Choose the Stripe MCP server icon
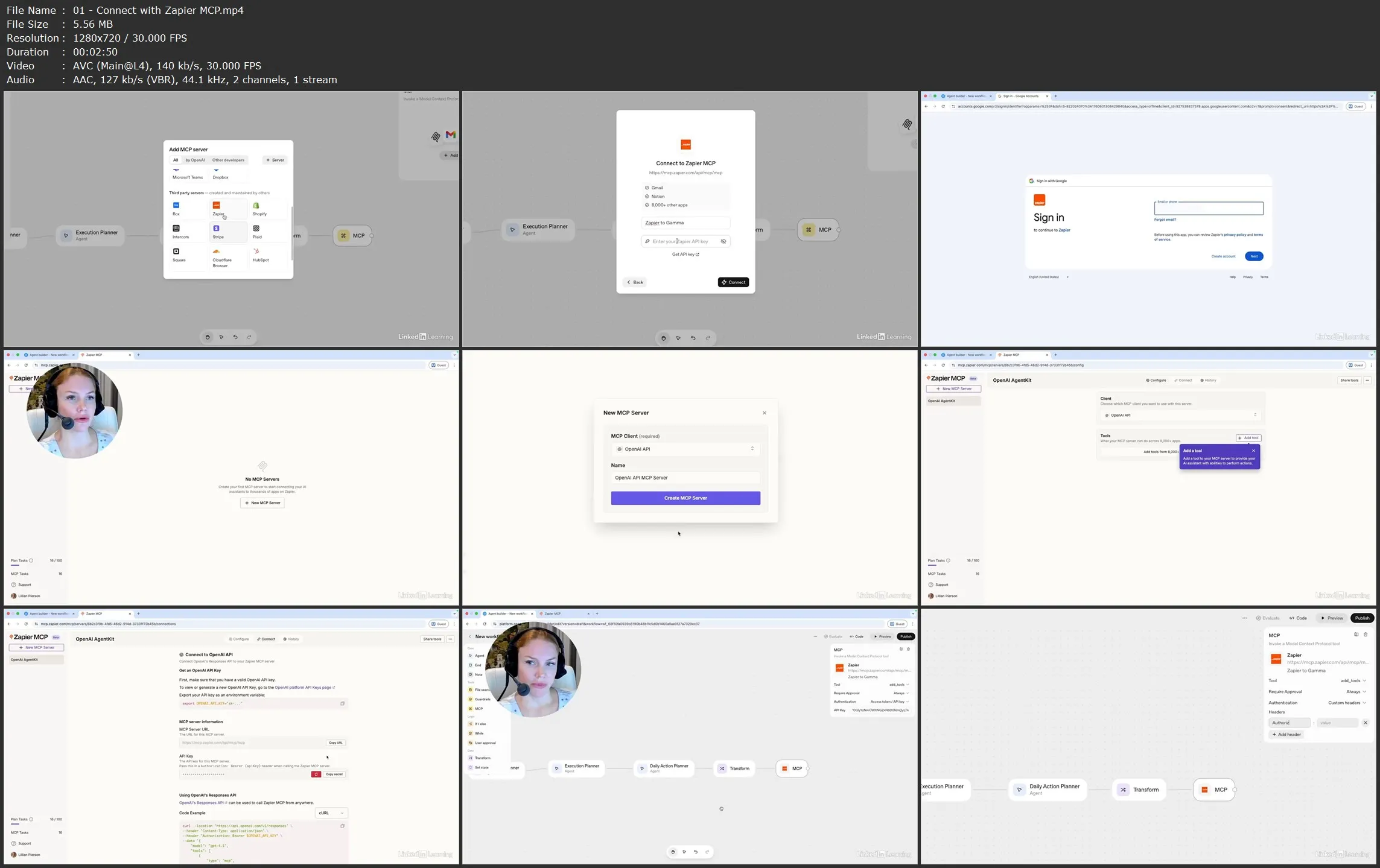 (x=216, y=229)
